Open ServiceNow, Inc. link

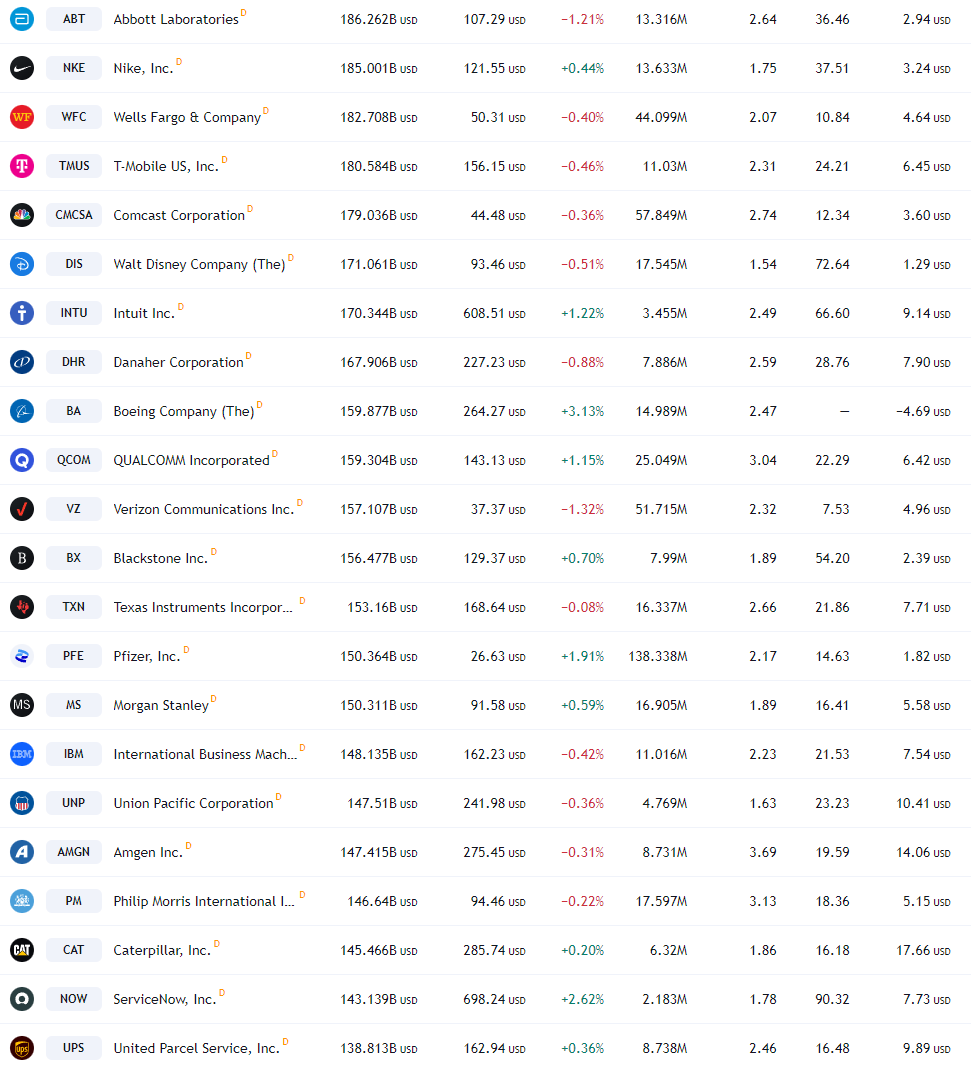164,999
